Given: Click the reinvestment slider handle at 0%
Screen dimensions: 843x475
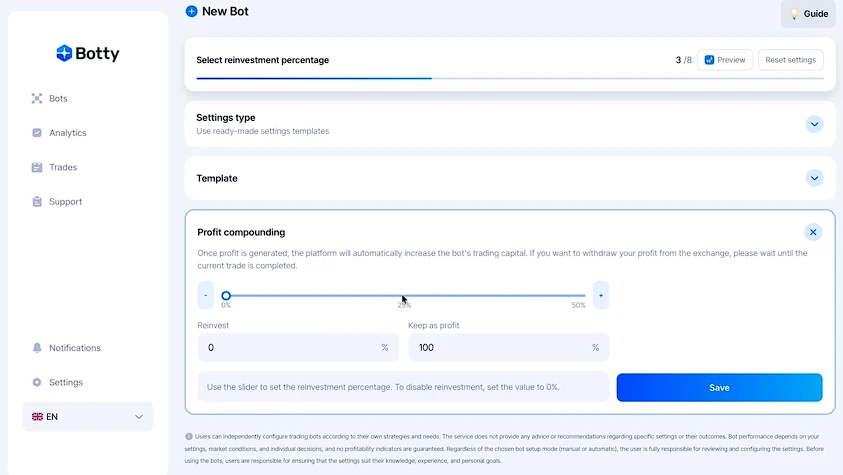Looking at the screenshot, I should tap(226, 296).
